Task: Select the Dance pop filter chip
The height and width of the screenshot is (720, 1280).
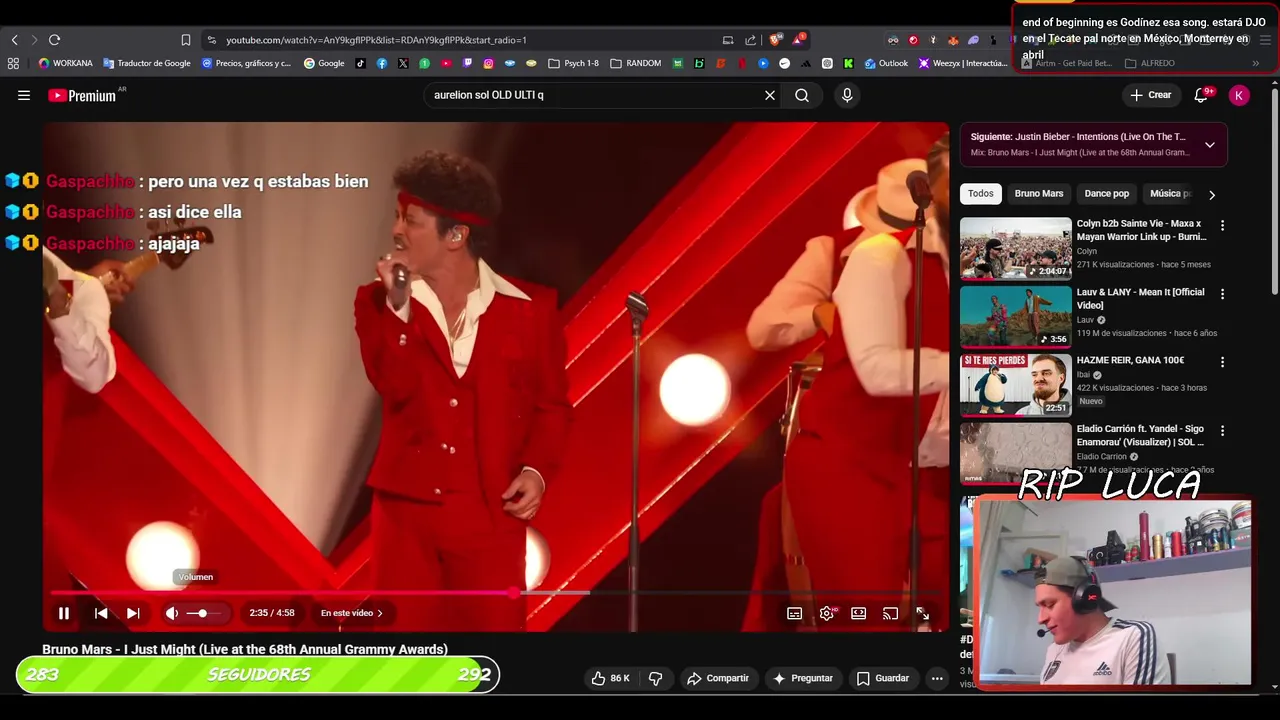Action: [1107, 193]
